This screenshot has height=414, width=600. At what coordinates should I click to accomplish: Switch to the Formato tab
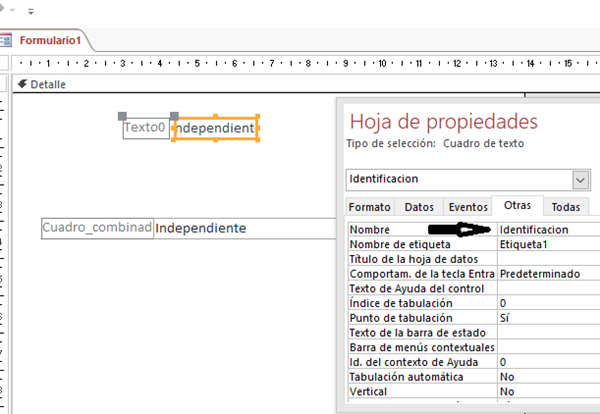(x=369, y=207)
